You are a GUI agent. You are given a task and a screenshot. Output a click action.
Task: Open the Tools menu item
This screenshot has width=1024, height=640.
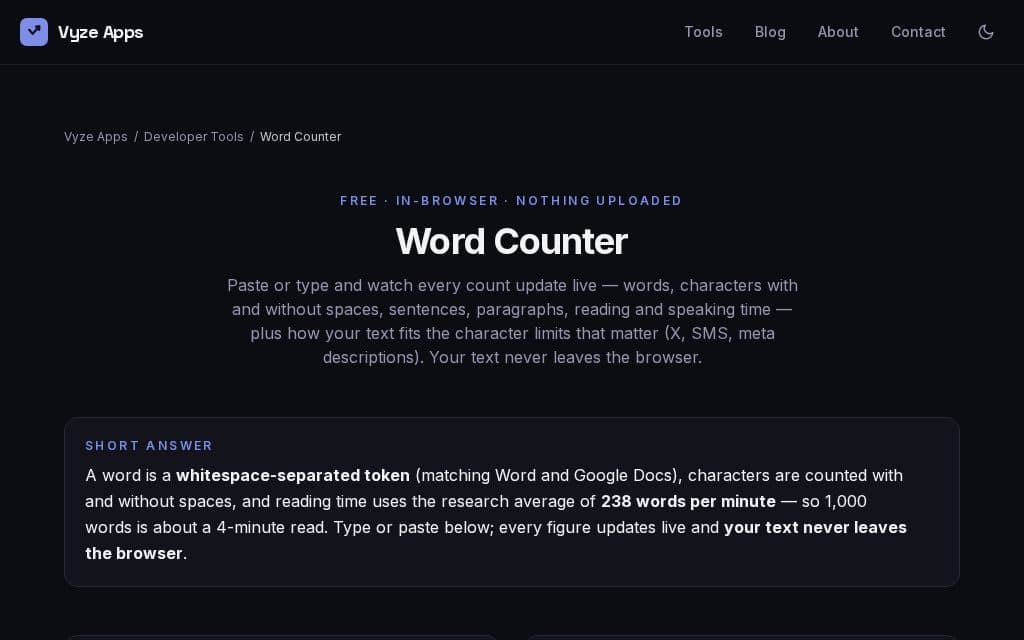pos(703,32)
